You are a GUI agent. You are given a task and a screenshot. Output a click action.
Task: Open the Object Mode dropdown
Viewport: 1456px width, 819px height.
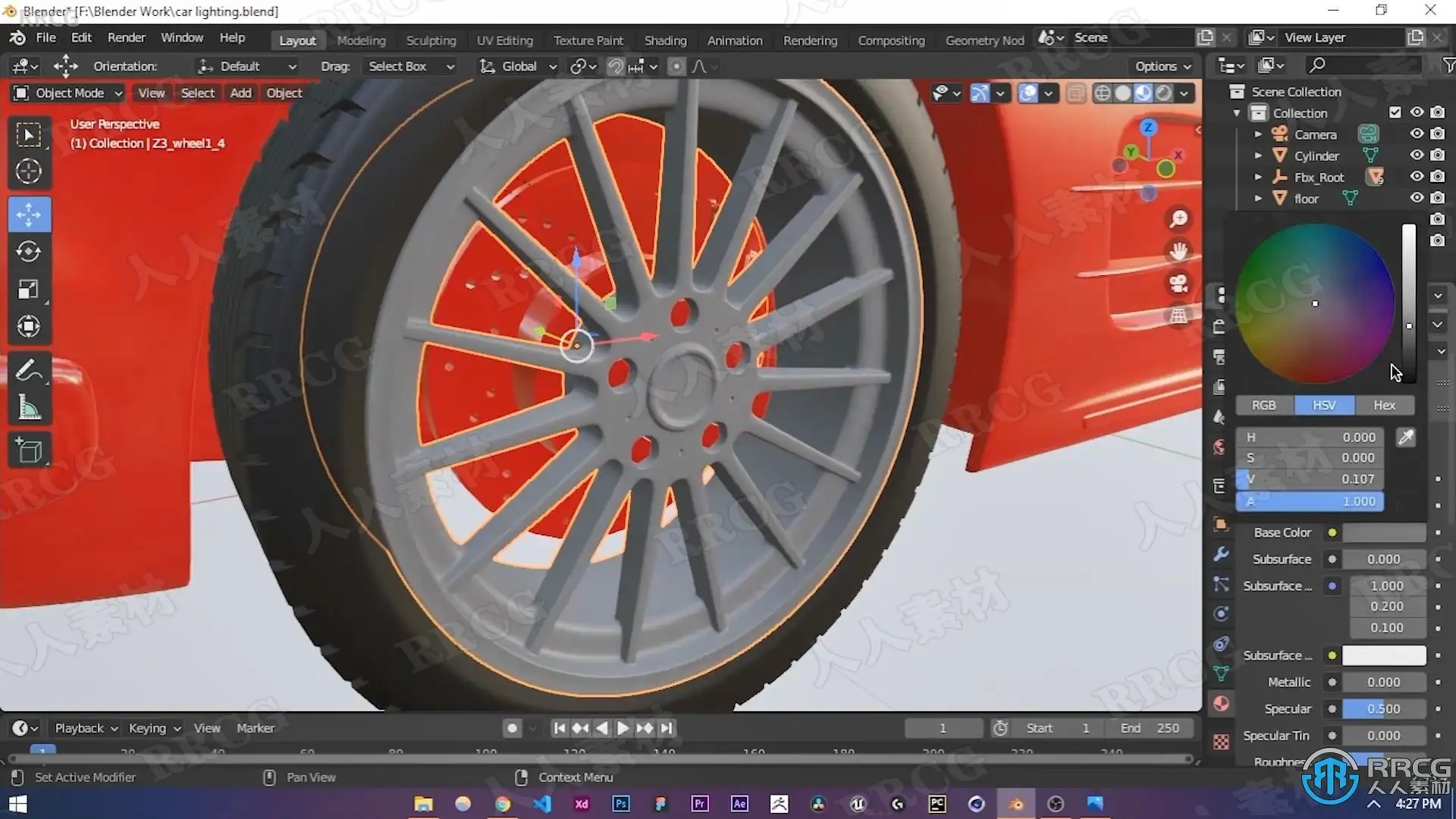click(68, 93)
